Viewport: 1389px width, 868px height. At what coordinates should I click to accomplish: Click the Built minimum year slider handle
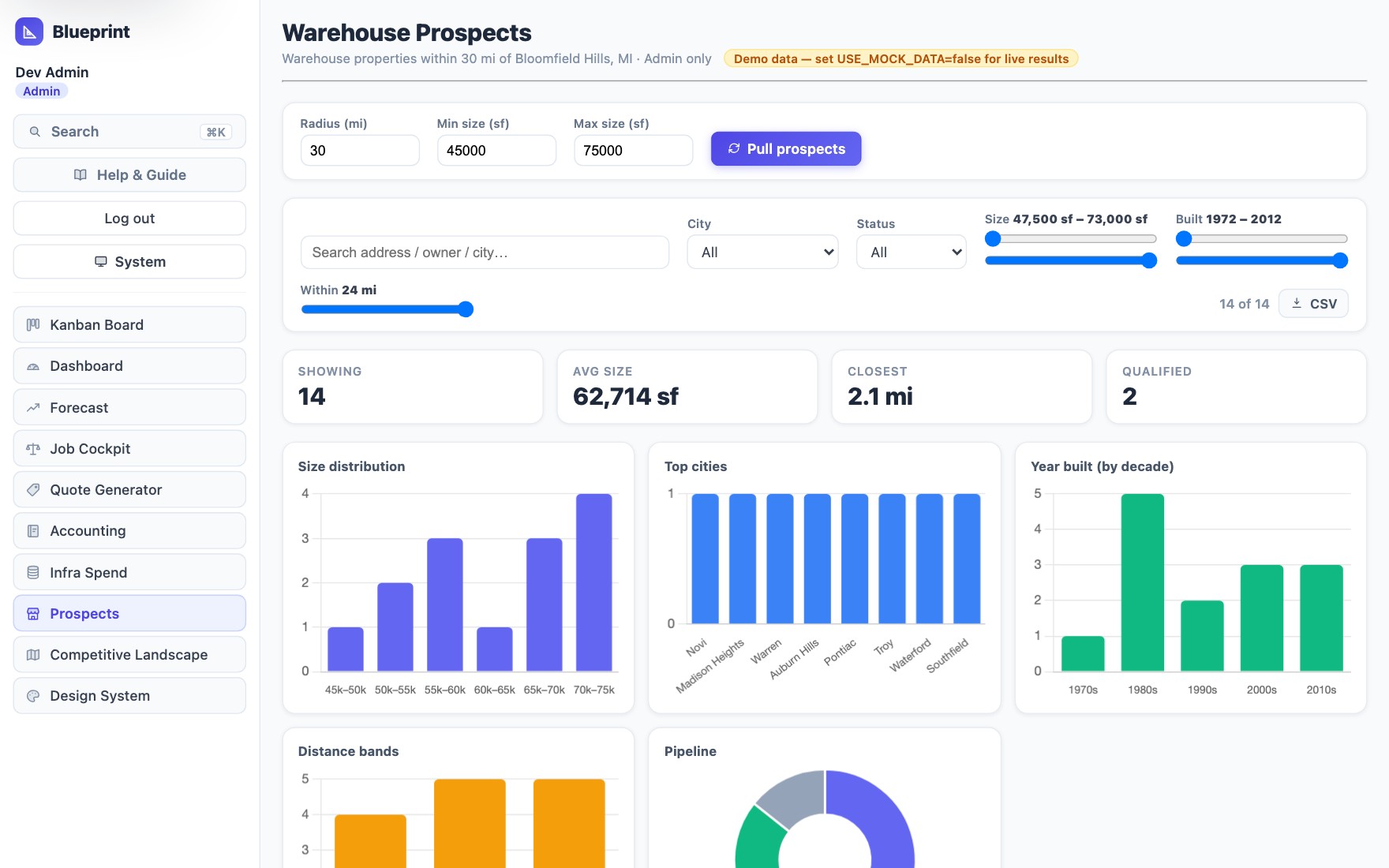1184,238
